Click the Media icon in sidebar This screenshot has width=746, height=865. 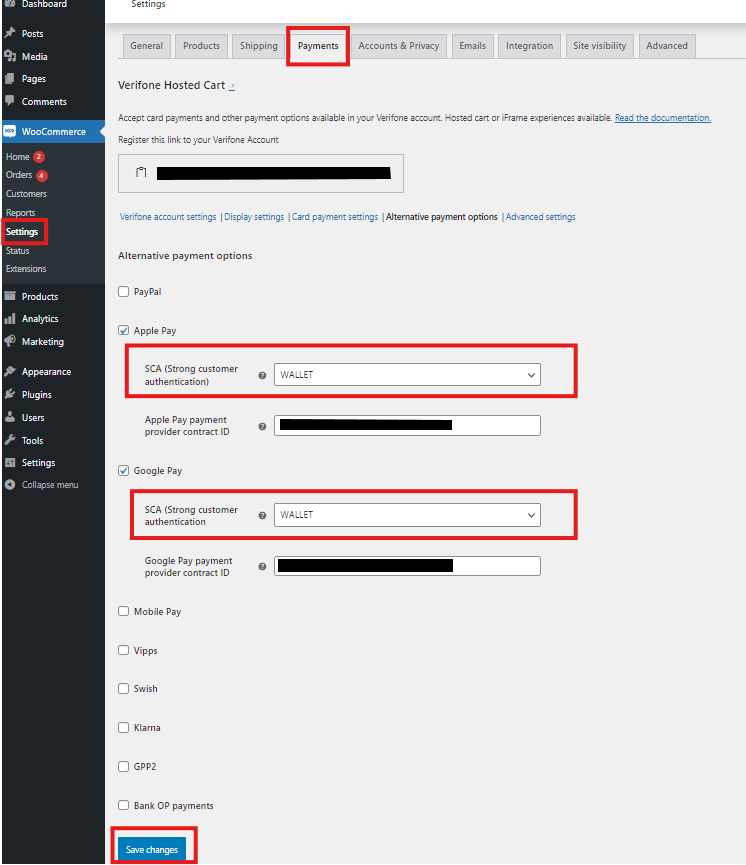[x=10, y=56]
